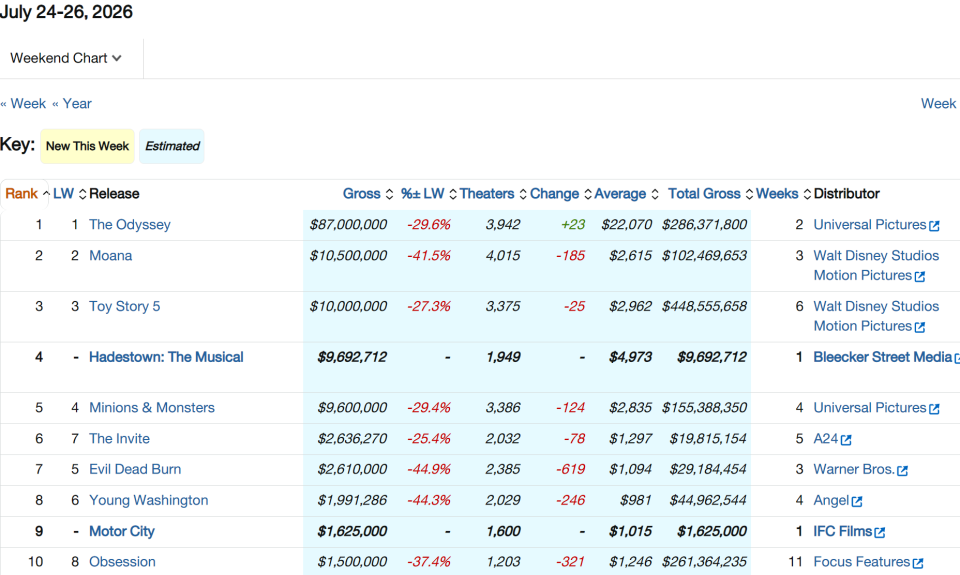
Task: Sort by Total Gross column header
Action: coord(710,194)
